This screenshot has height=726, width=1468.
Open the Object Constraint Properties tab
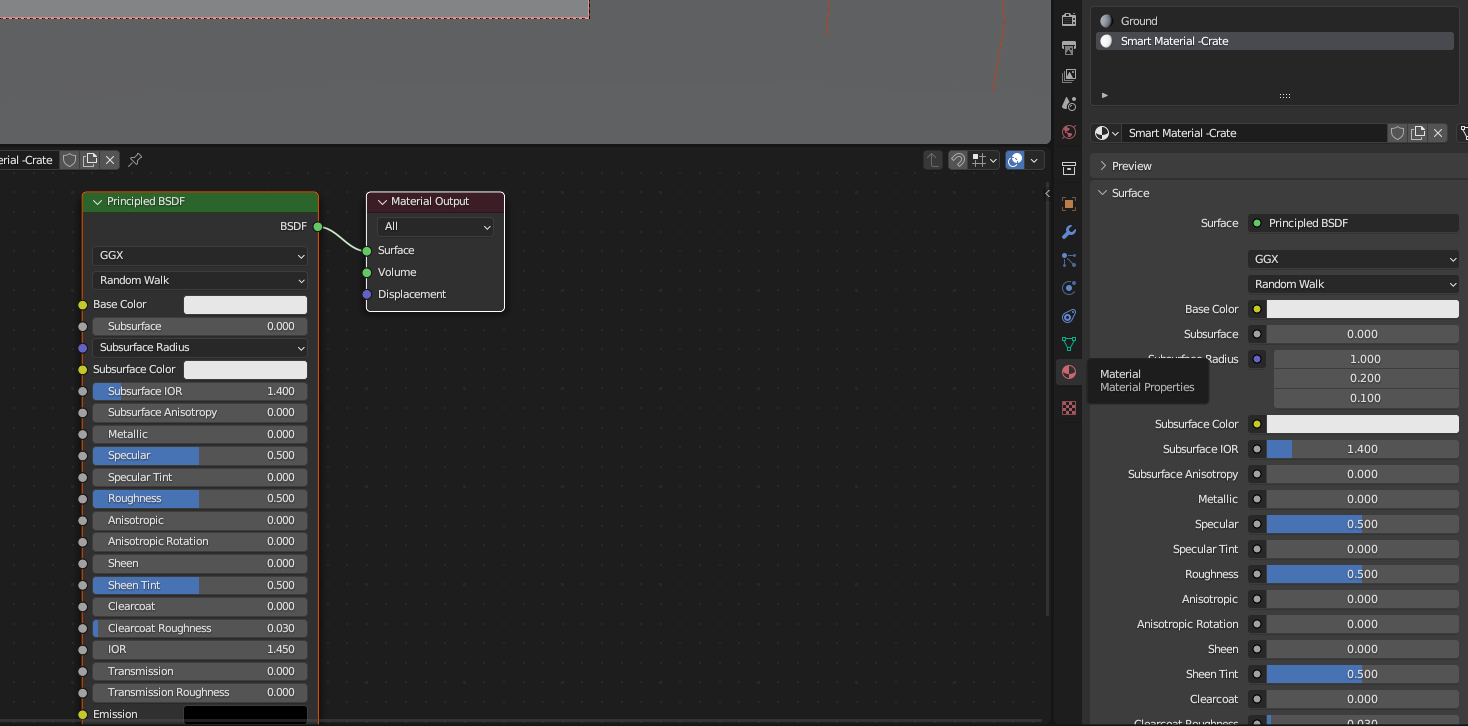point(1069,316)
